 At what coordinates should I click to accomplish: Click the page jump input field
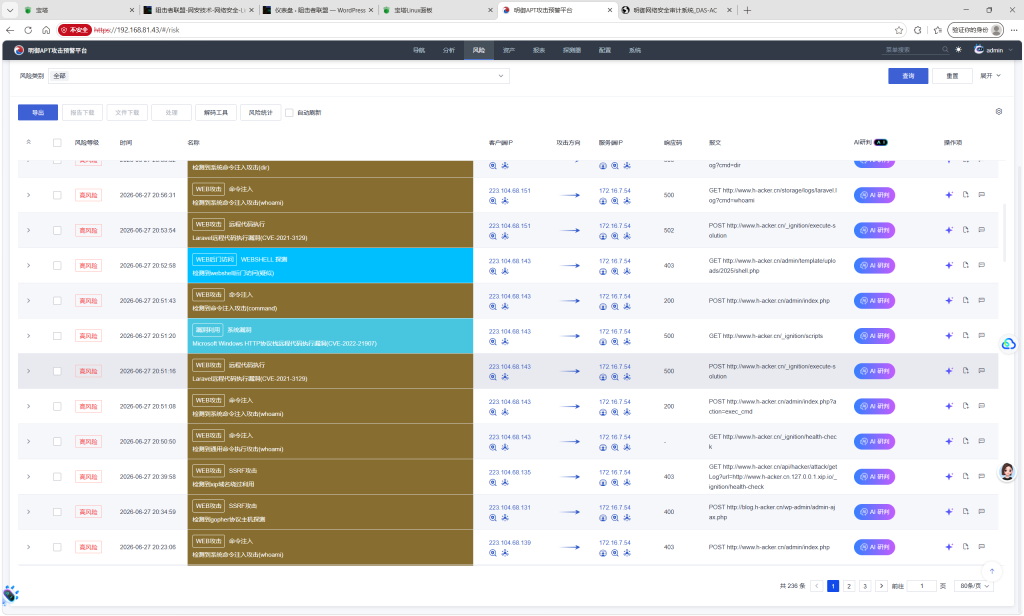pos(922,586)
